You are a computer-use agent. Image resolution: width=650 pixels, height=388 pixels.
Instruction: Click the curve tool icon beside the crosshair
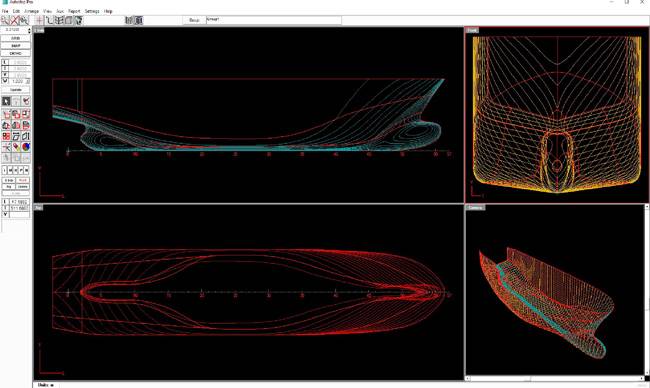point(50,20)
